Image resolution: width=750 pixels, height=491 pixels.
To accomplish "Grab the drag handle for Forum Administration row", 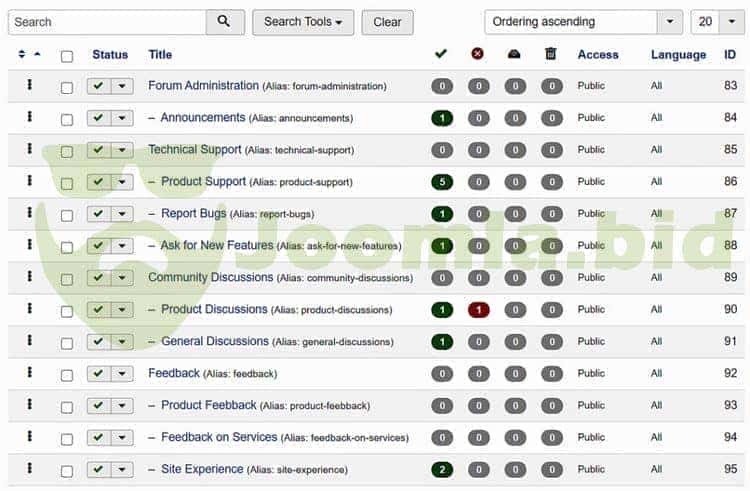I will click(30, 85).
